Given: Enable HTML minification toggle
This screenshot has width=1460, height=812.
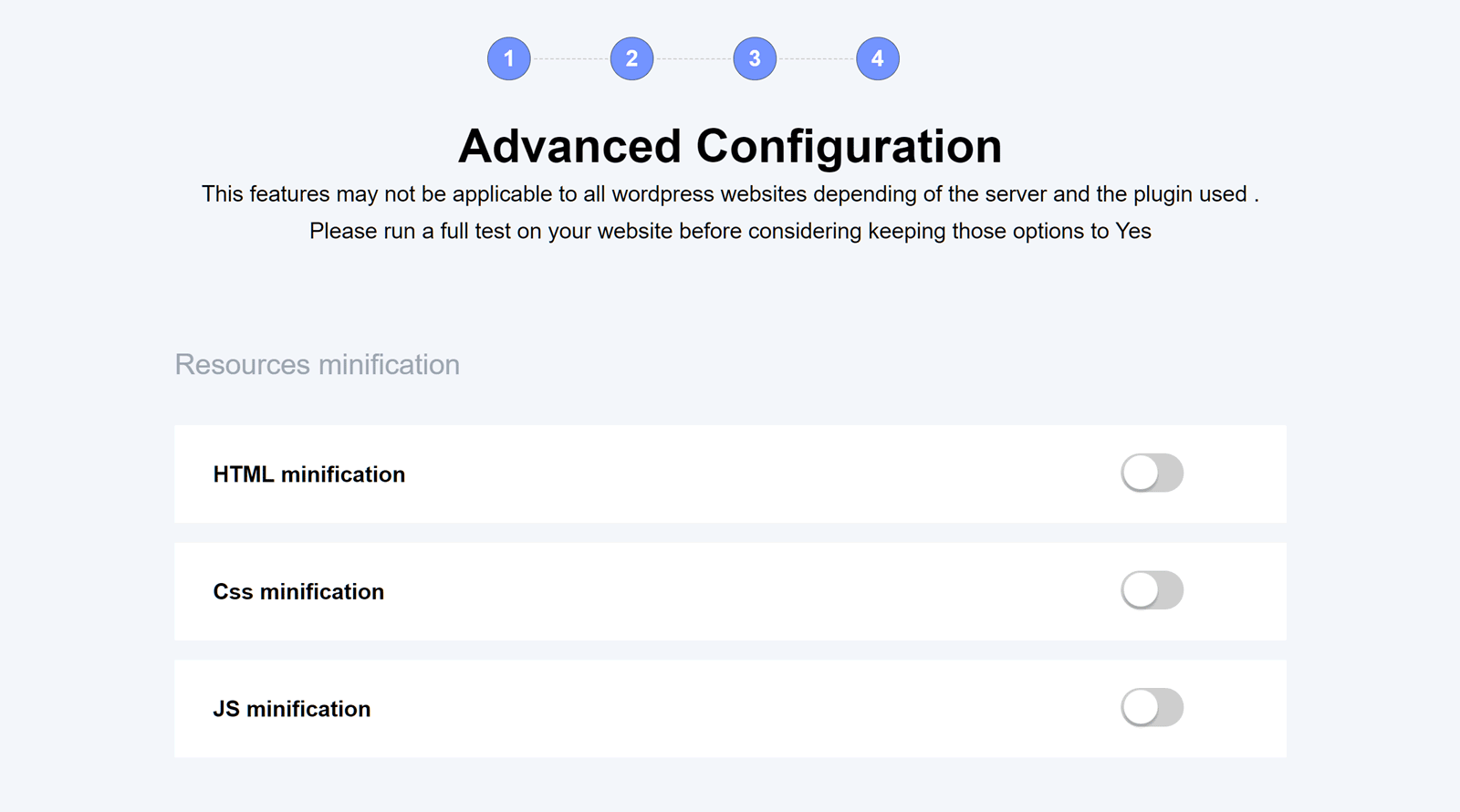Looking at the screenshot, I should point(1152,473).
